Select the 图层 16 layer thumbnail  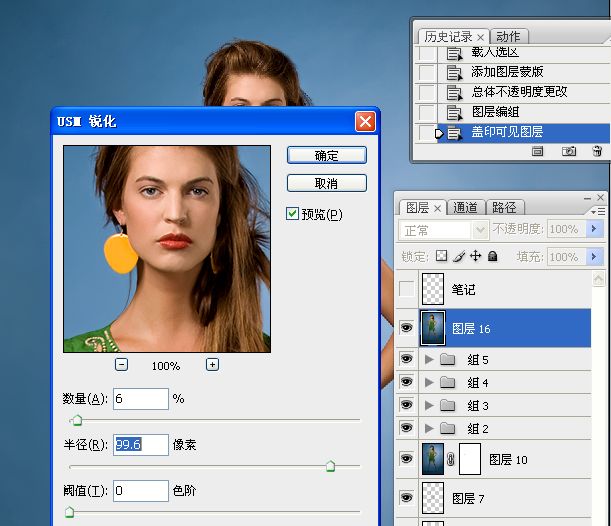(x=433, y=328)
